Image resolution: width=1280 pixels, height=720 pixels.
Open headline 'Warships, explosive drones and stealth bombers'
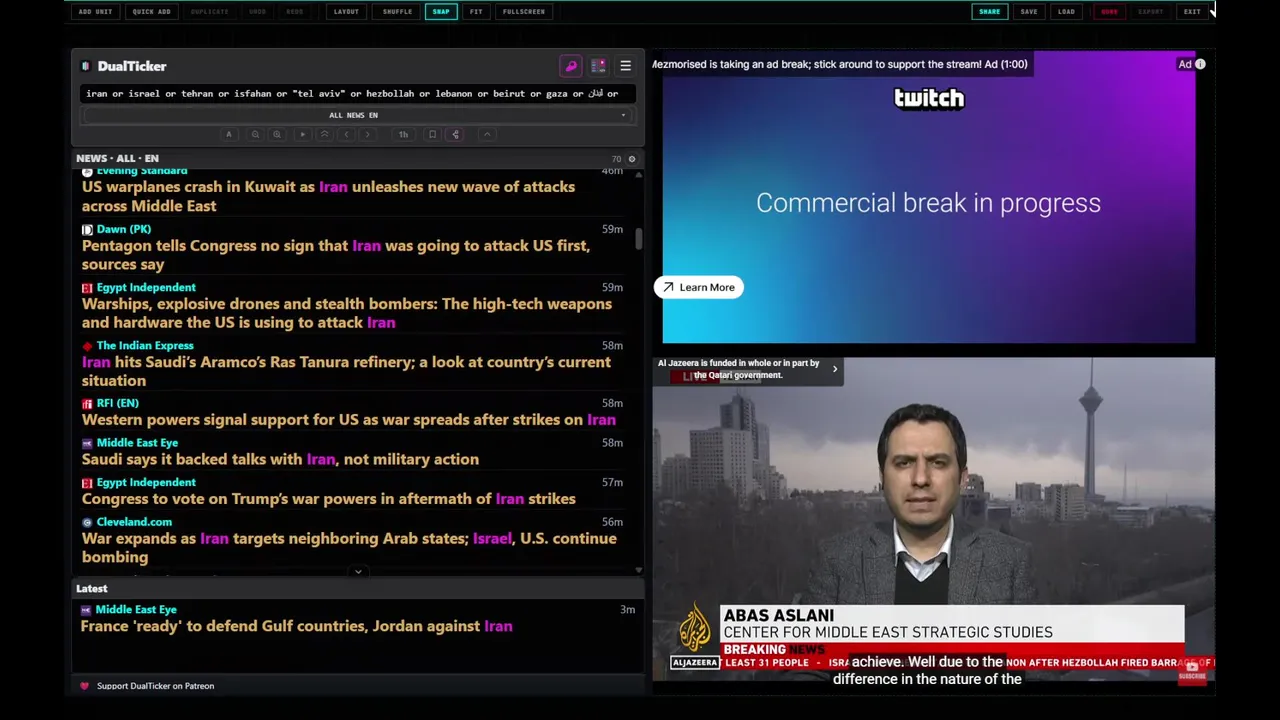347,313
